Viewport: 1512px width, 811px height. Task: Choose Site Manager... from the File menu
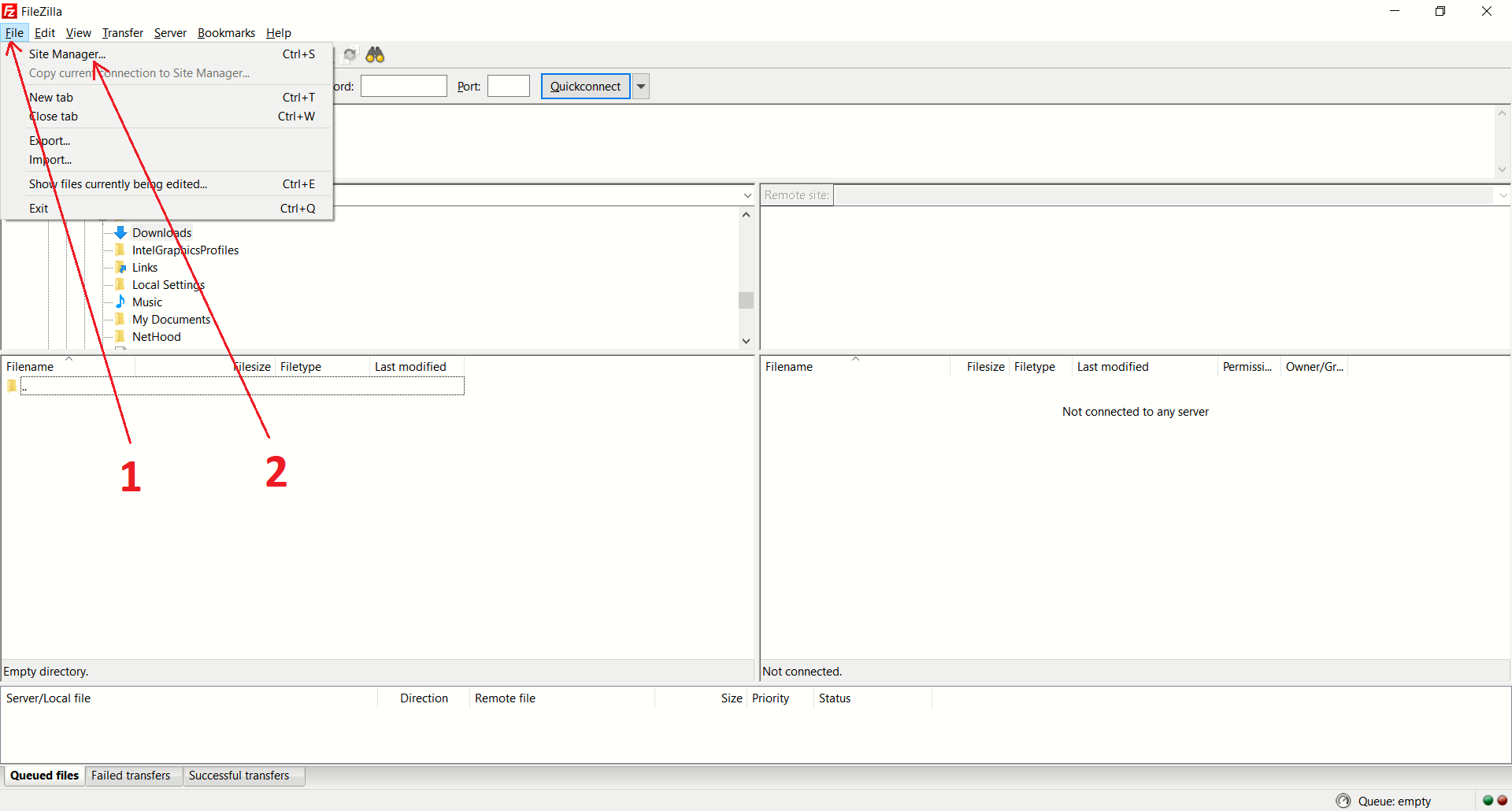click(x=167, y=54)
